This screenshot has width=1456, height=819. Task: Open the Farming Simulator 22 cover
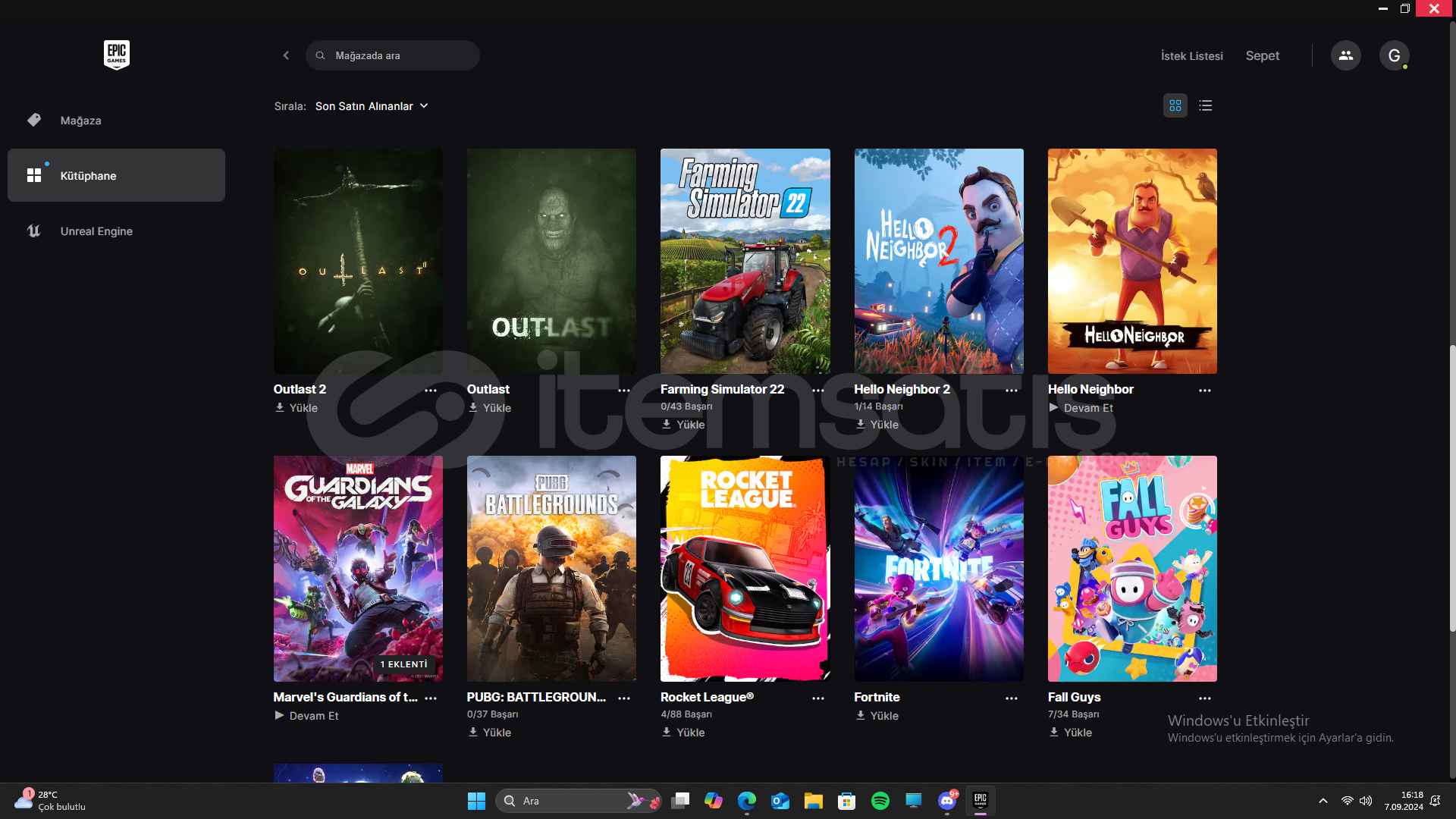[745, 261]
